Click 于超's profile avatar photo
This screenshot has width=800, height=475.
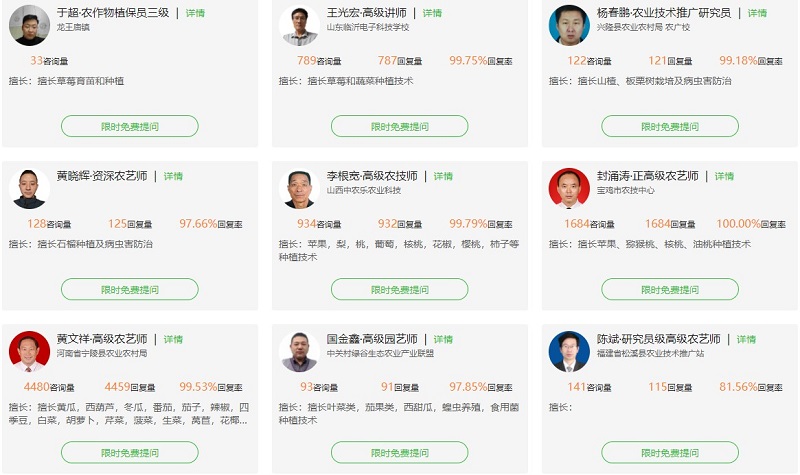29,25
